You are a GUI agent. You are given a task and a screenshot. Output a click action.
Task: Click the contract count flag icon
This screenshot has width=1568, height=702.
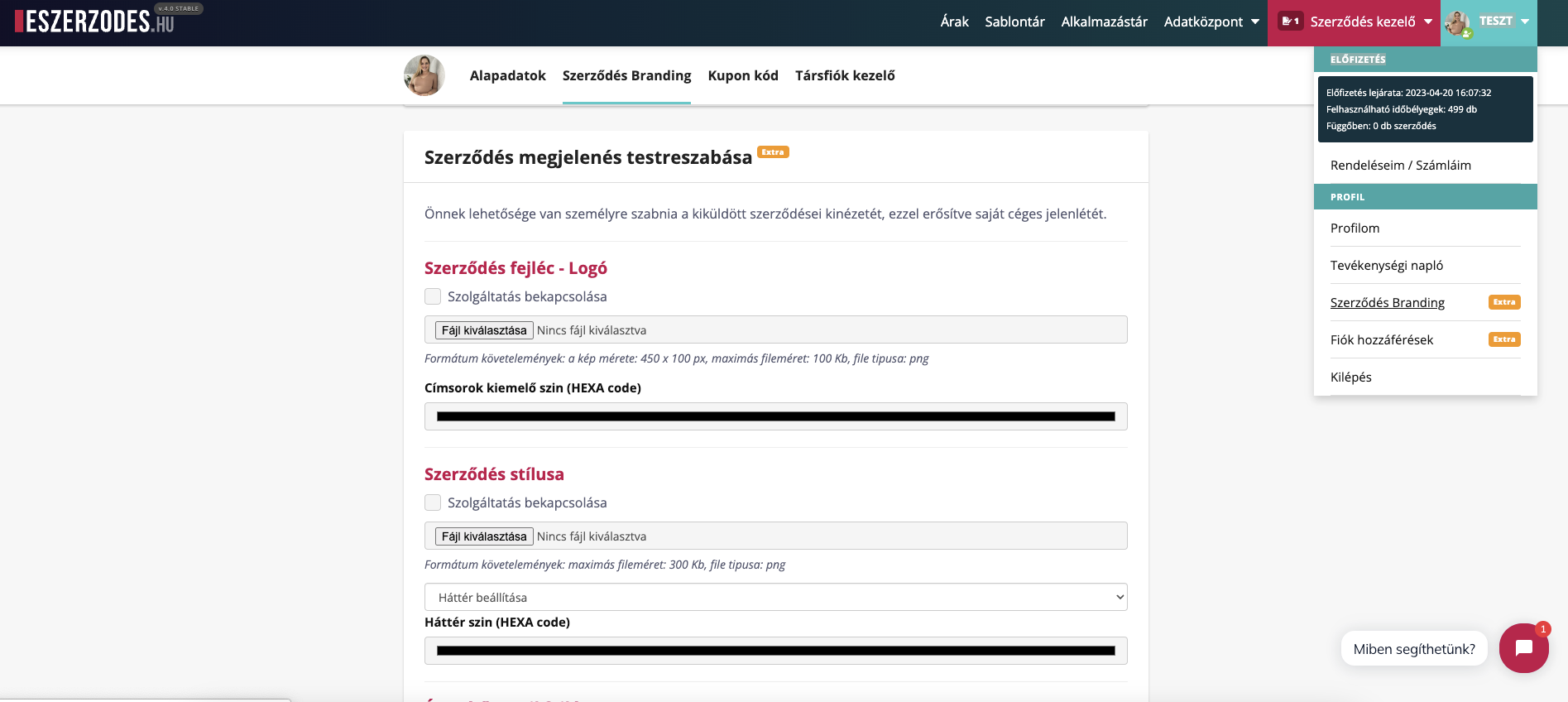[x=1290, y=22]
